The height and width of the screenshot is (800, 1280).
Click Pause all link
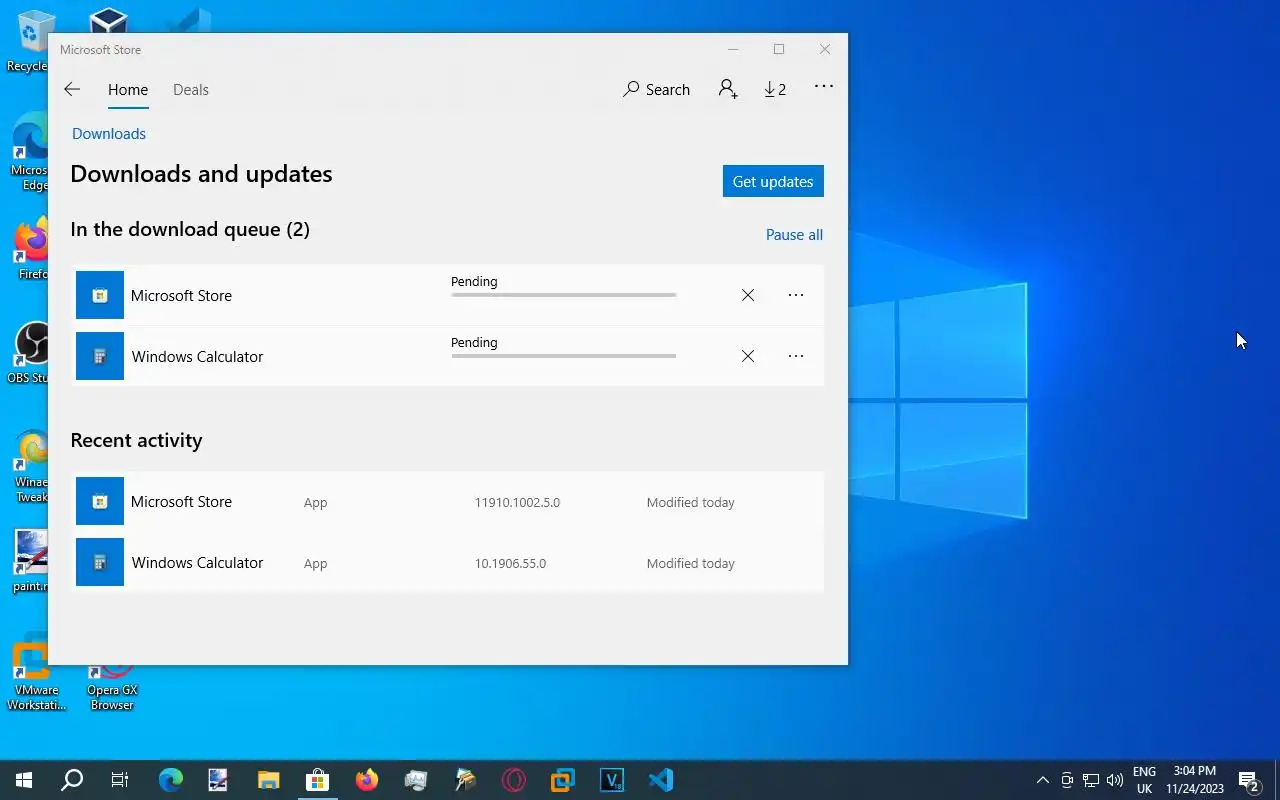pyautogui.click(x=794, y=235)
